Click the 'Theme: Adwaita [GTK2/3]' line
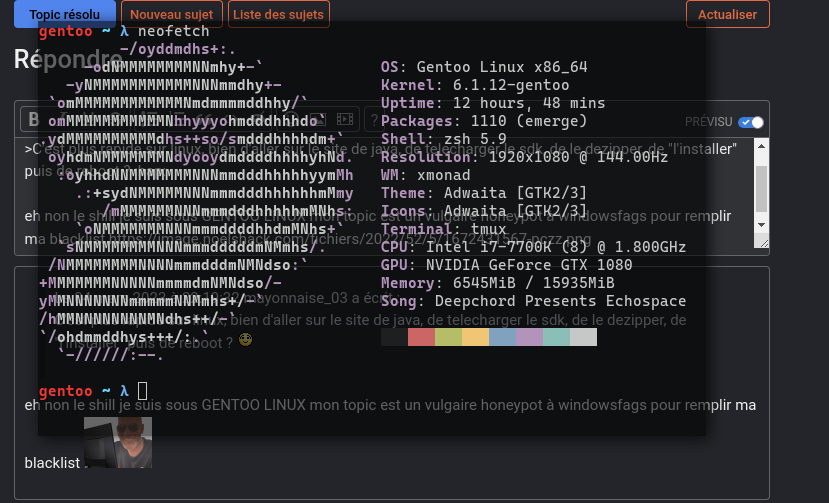 click(x=484, y=193)
